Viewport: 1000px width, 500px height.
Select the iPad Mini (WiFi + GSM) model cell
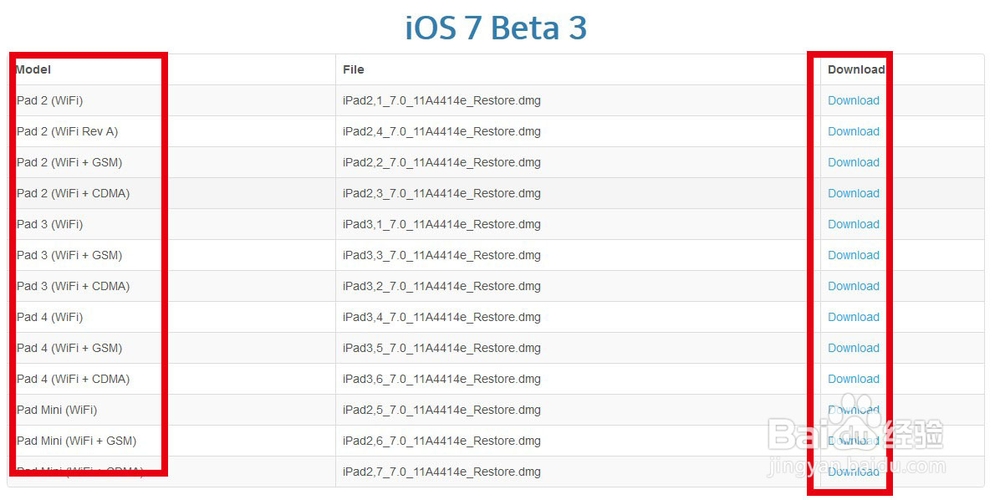(172, 441)
